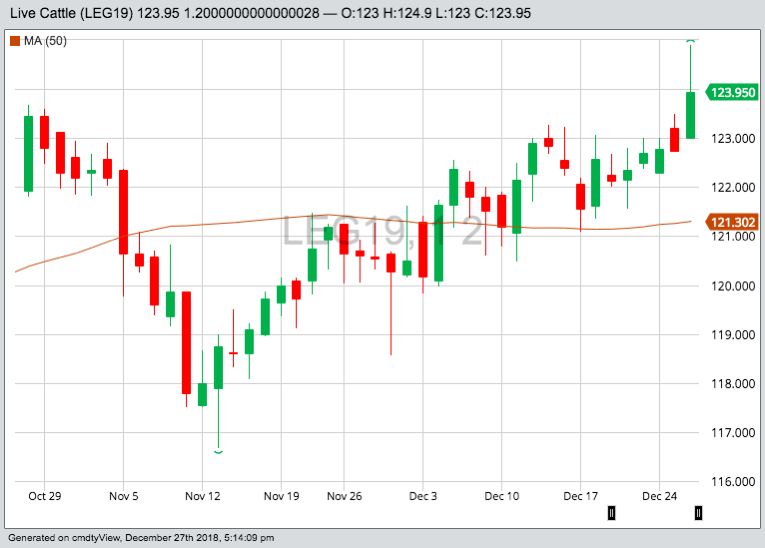
Task: Click the 120.000 price axis label
Action: coord(732,286)
